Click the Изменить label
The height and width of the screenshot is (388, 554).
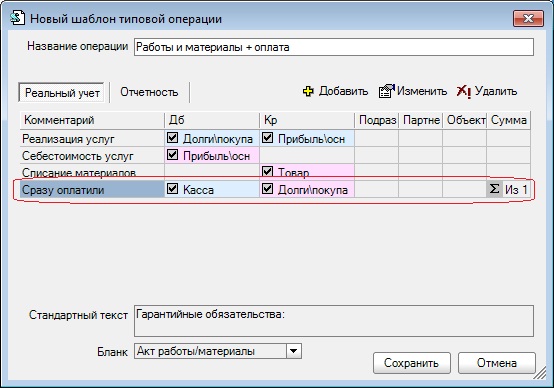click(x=422, y=91)
